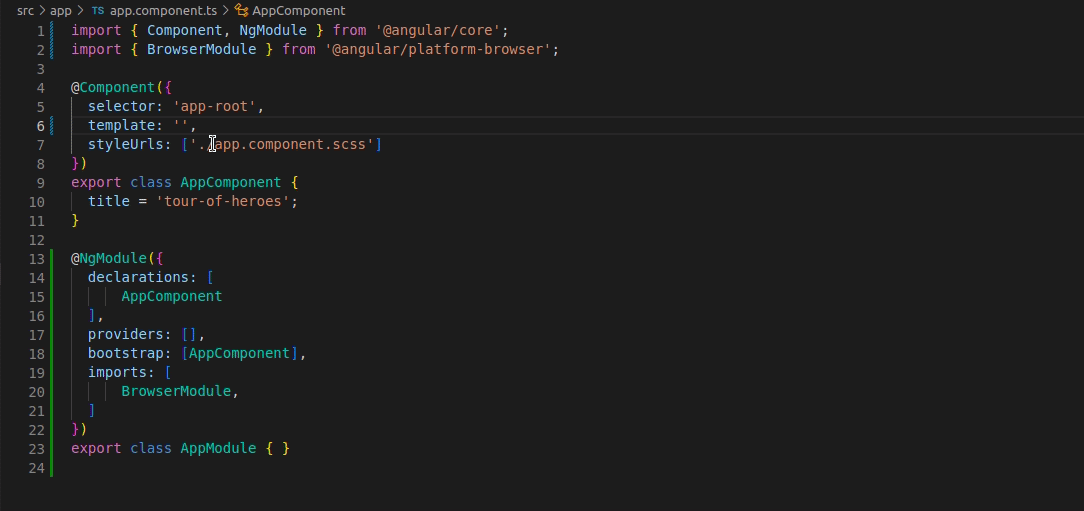Image resolution: width=1084 pixels, height=511 pixels.
Task: Click the @NgModule decorator name
Action: (113, 259)
